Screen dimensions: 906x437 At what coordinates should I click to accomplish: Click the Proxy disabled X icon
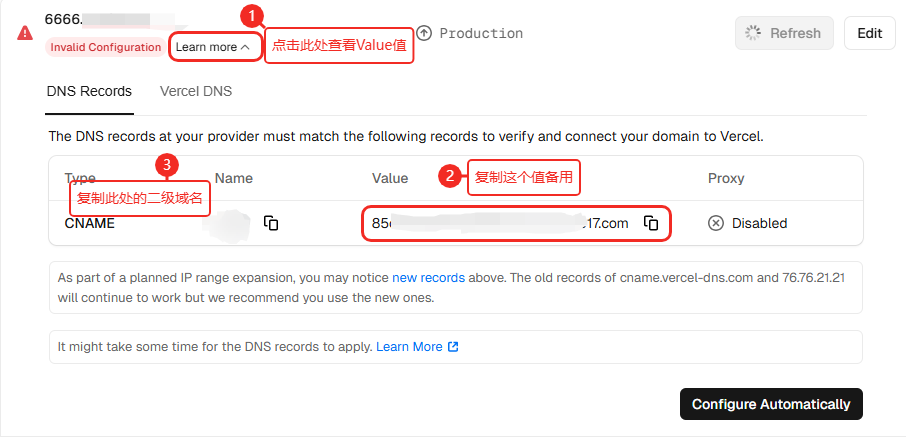tap(716, 223)
